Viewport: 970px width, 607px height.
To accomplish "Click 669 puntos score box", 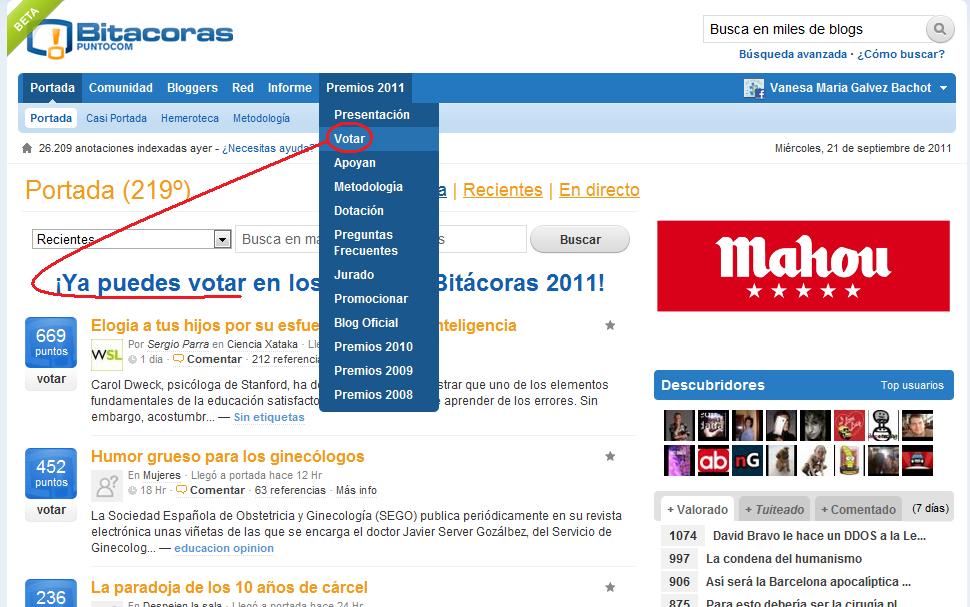I will tap(51, 342).
